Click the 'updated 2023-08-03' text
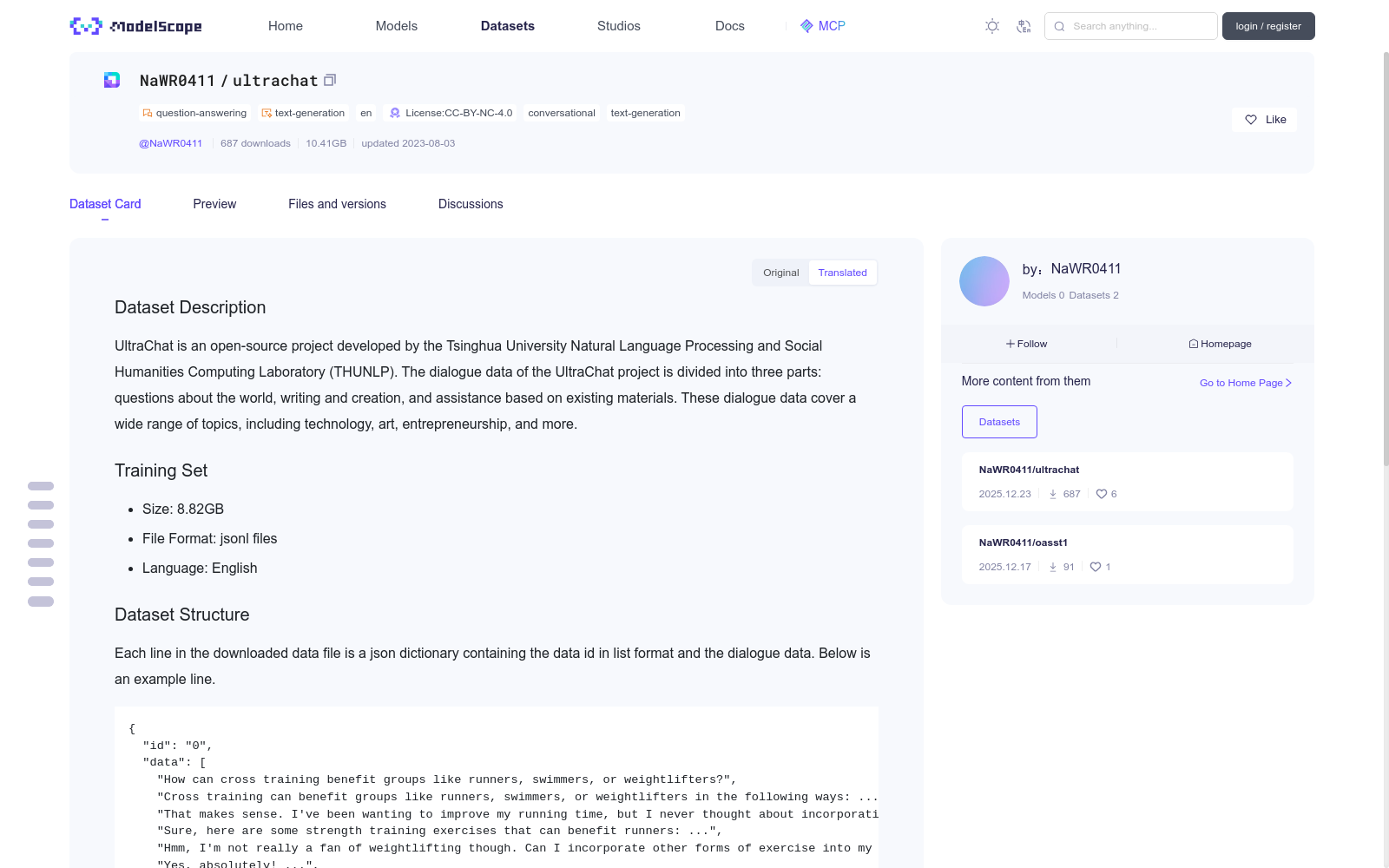The height and width of the screenshot is (868, 1389). coord(408,143)
